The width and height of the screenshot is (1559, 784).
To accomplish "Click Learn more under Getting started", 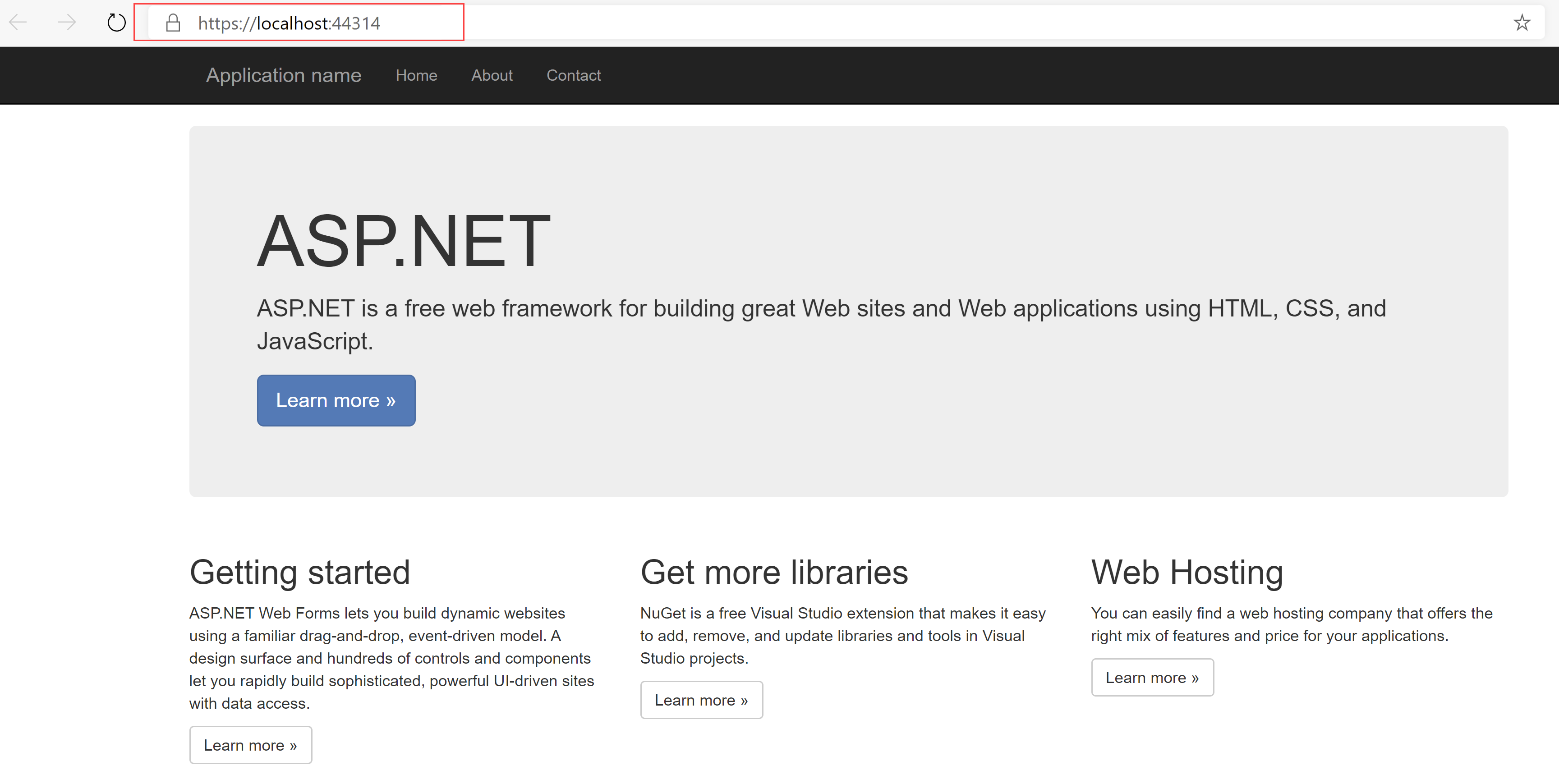I will pyautogui.click(x=251, y=745).
